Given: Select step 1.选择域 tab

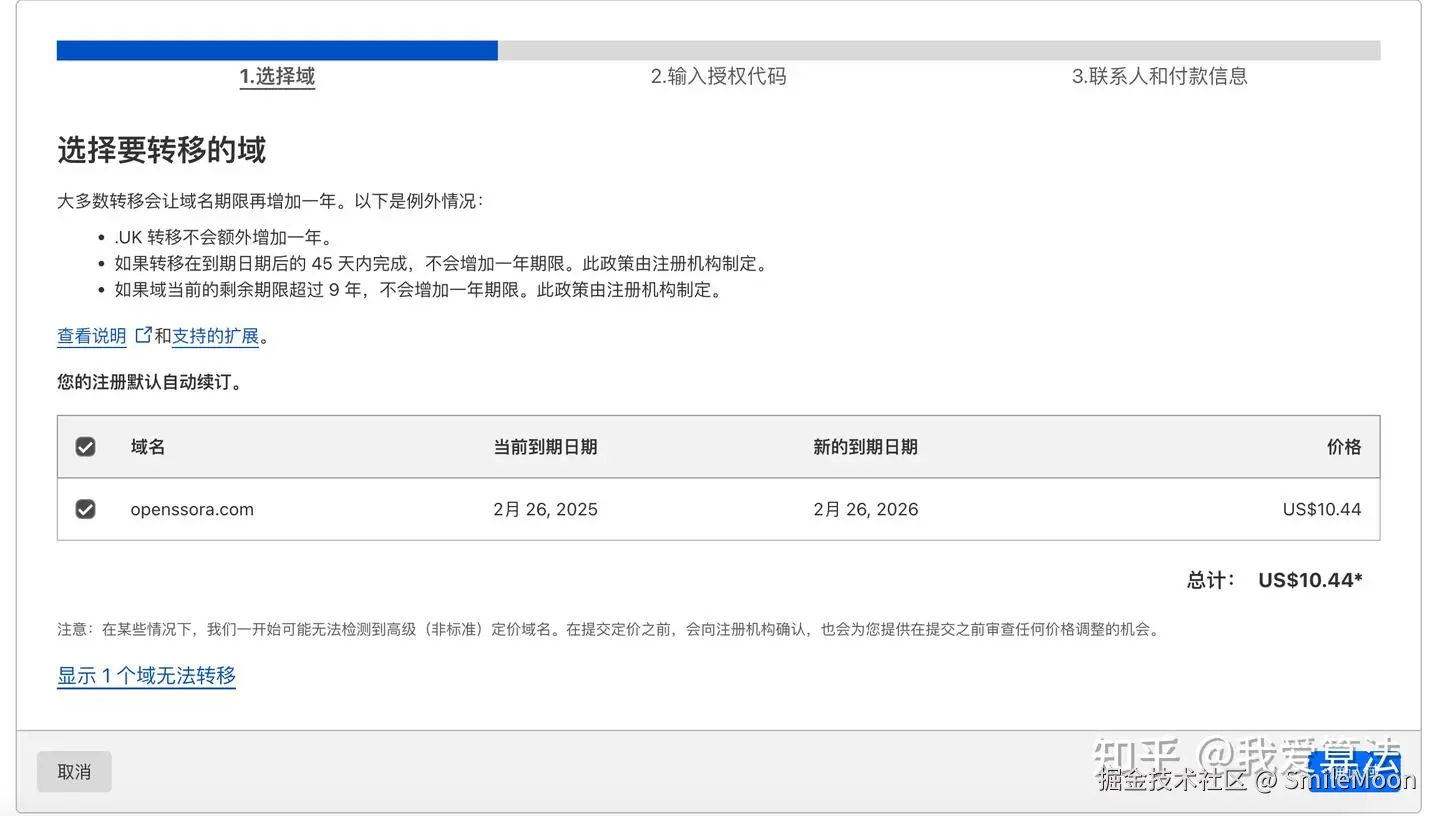Looking at the screenshot, I should pyautogui.click(x=277, y=76).
